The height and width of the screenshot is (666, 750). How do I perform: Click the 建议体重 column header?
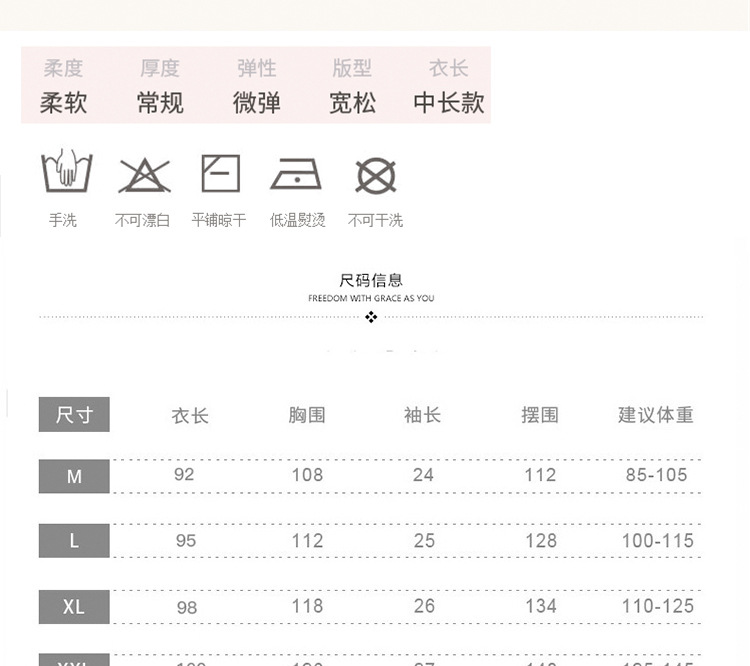[x=656, y=415]
